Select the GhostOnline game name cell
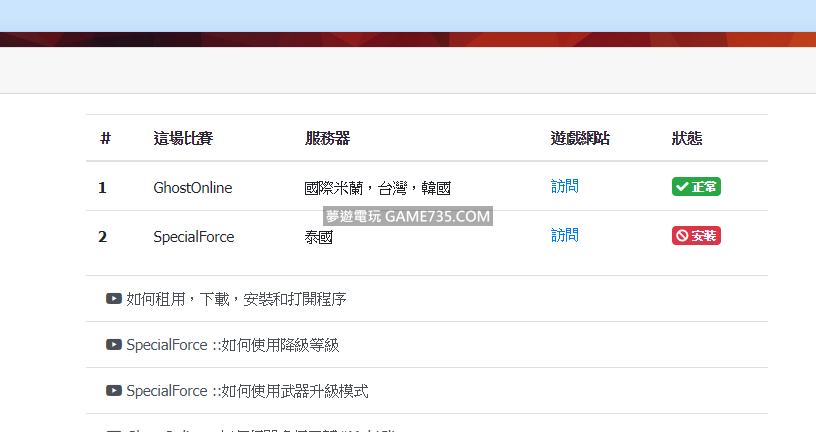816x432 pixels. pos(193,187)
